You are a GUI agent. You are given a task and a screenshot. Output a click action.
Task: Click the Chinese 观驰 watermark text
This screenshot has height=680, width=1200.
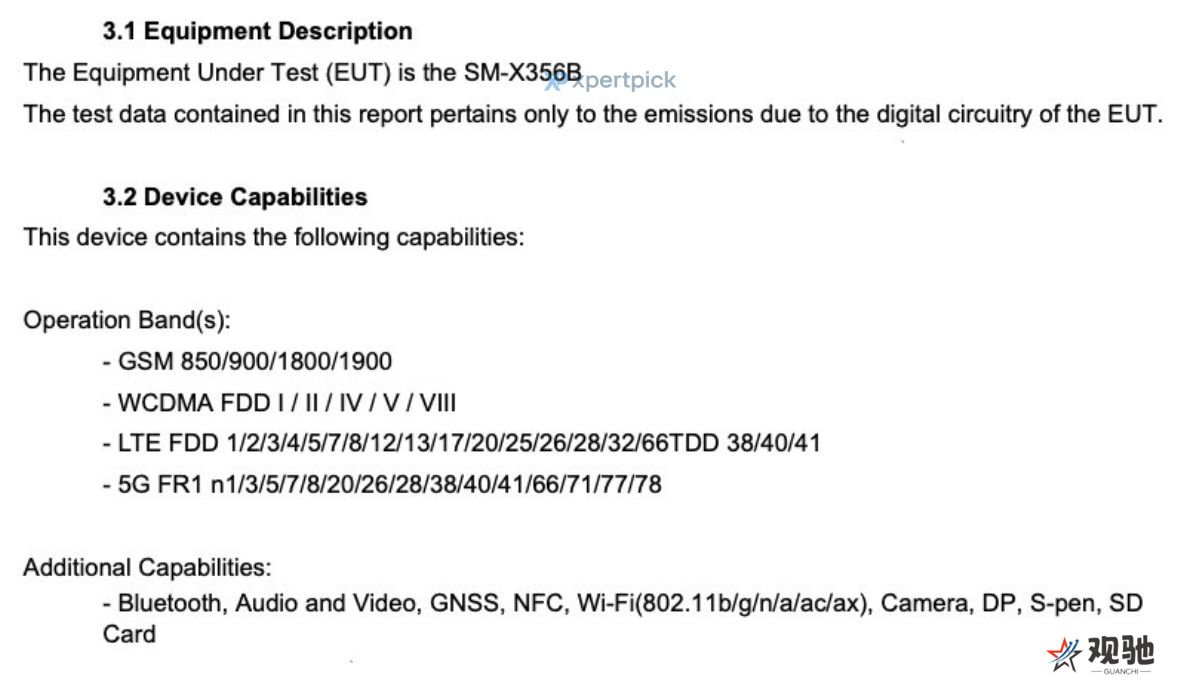click(1121, 652)
